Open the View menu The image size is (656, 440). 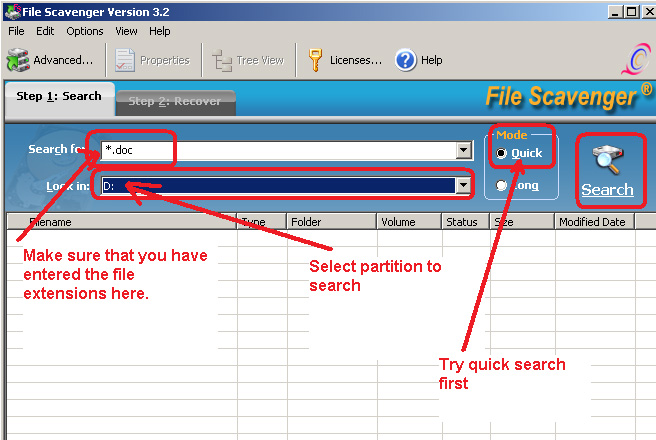(x=126, y=31)
